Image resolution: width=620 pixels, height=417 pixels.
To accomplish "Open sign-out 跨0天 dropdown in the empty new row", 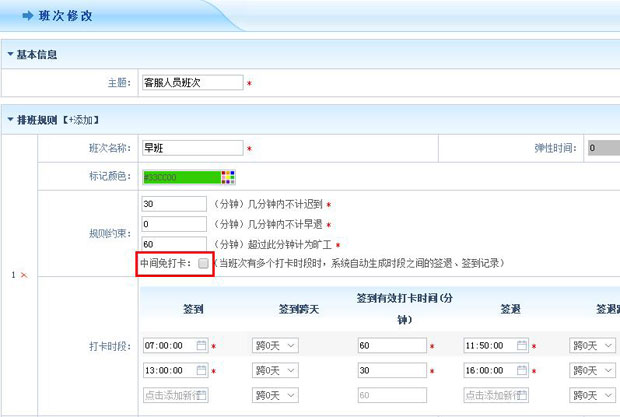I will (592, 395).
